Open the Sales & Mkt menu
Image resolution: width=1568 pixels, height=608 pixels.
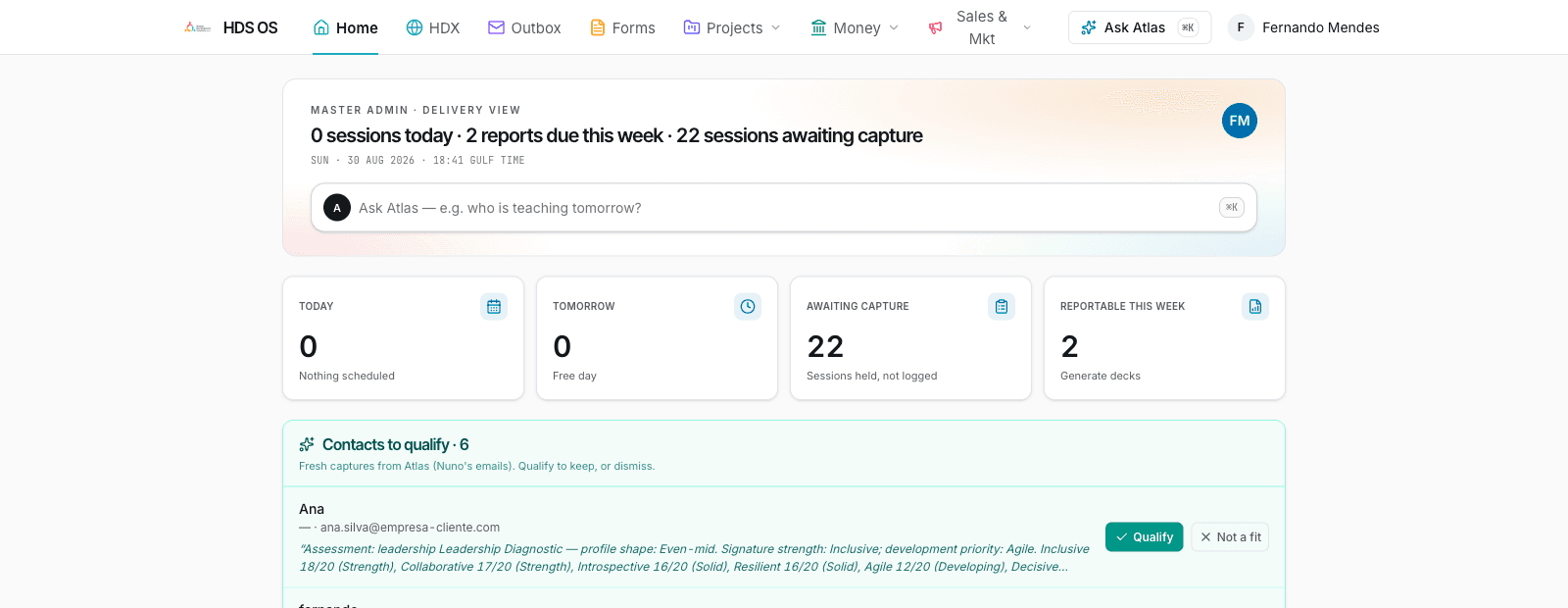[980, 27]
